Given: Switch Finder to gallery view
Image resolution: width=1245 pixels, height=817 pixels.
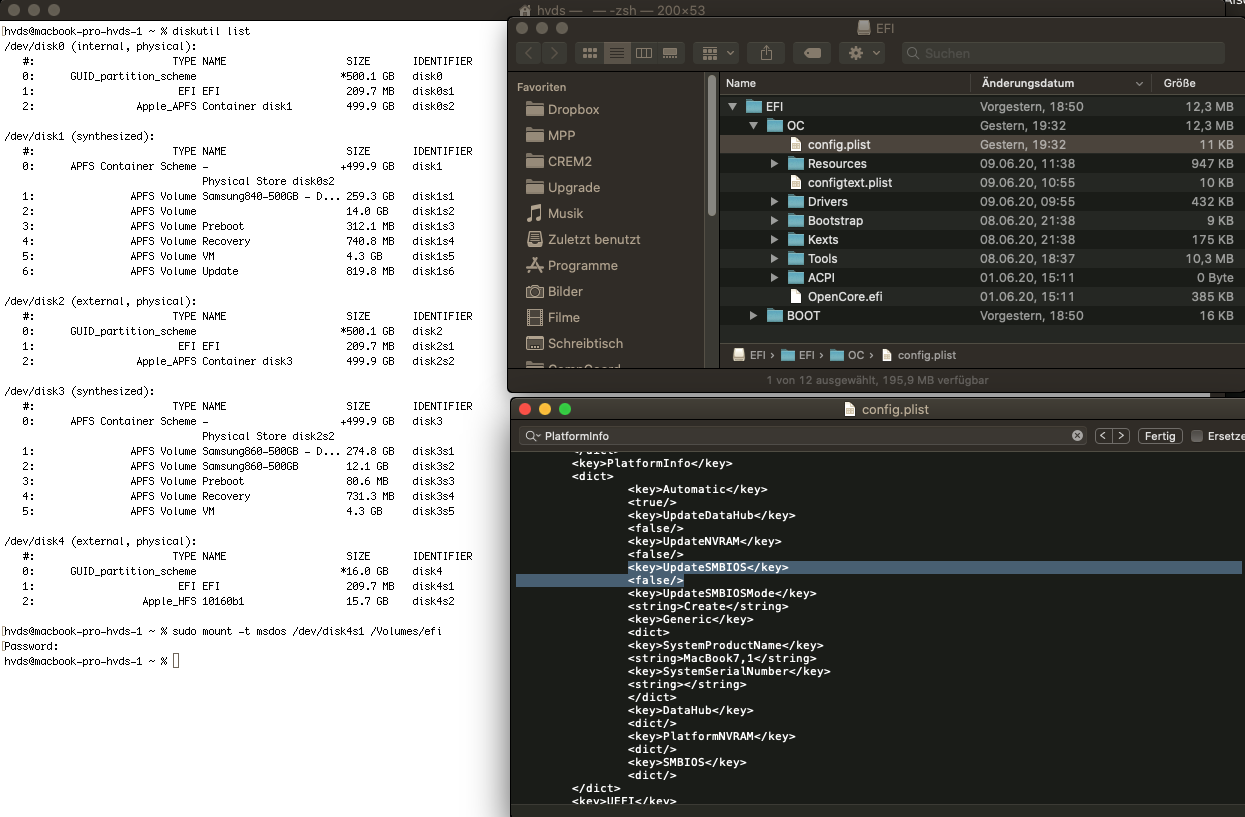Looking at the screenshot, I should (x=670, y=53).
